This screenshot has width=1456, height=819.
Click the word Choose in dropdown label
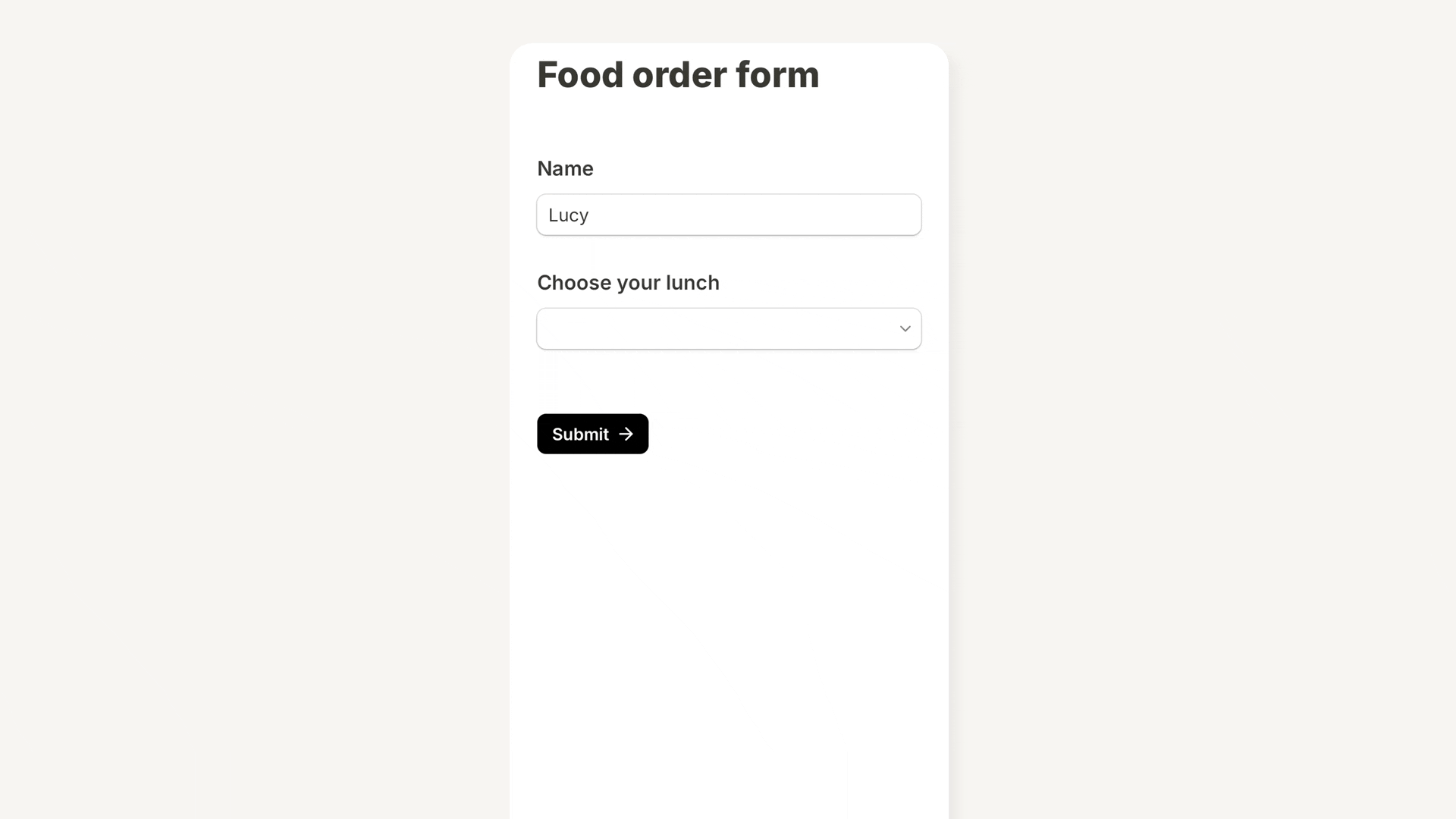pyautogui.click(x=574, y=283)
